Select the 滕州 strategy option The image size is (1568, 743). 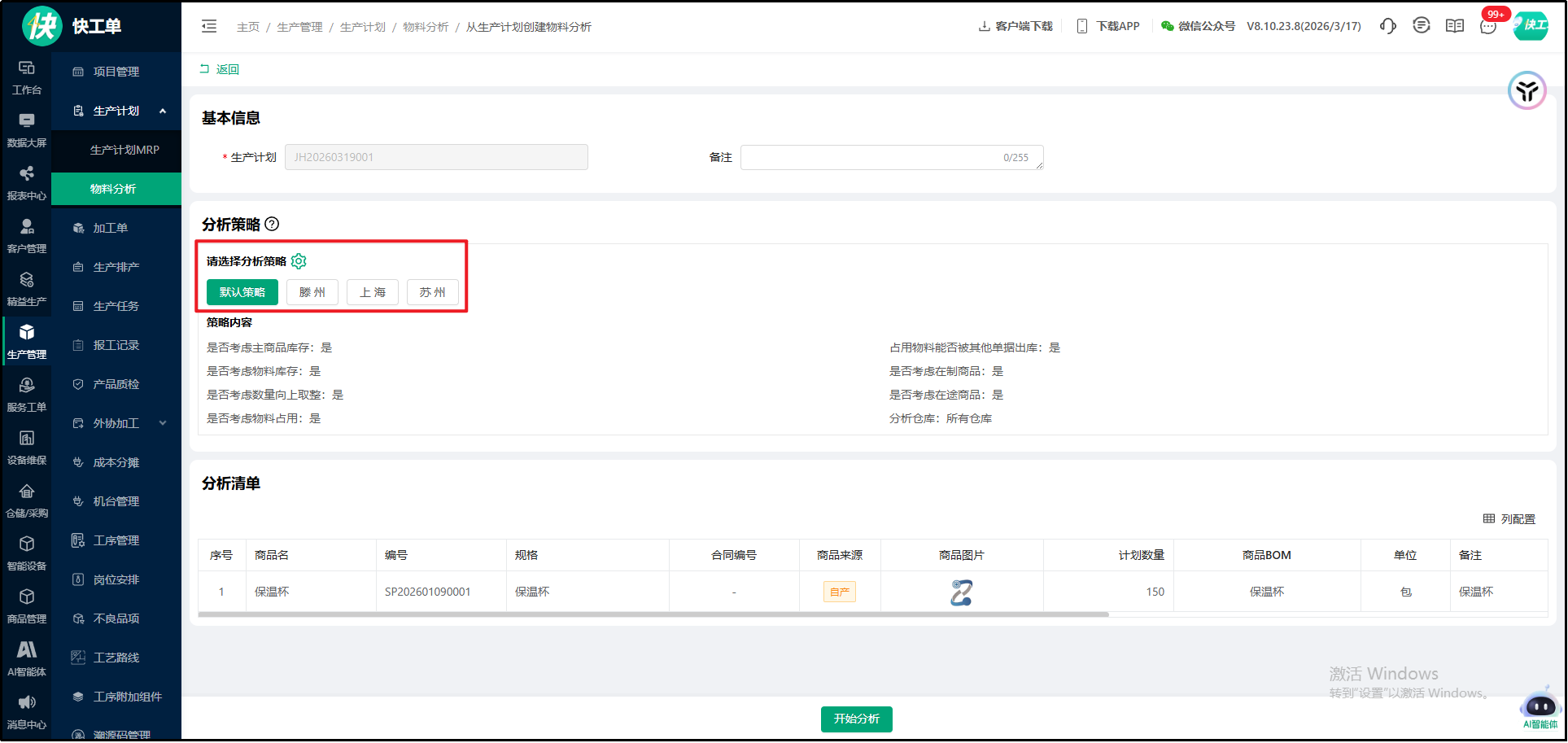click(312, 292)
